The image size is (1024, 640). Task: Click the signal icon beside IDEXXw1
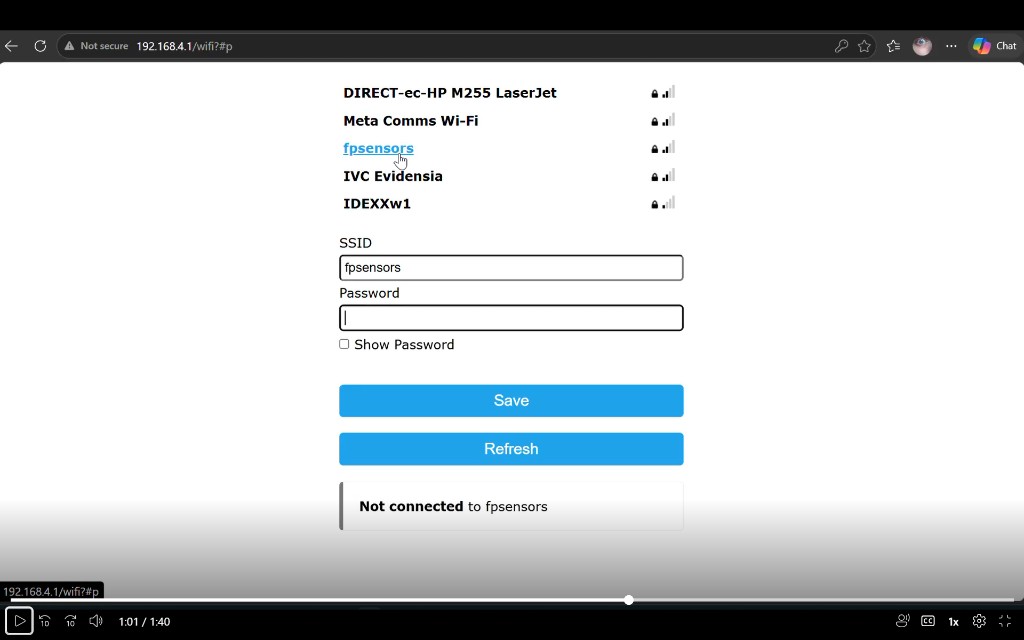668,203
